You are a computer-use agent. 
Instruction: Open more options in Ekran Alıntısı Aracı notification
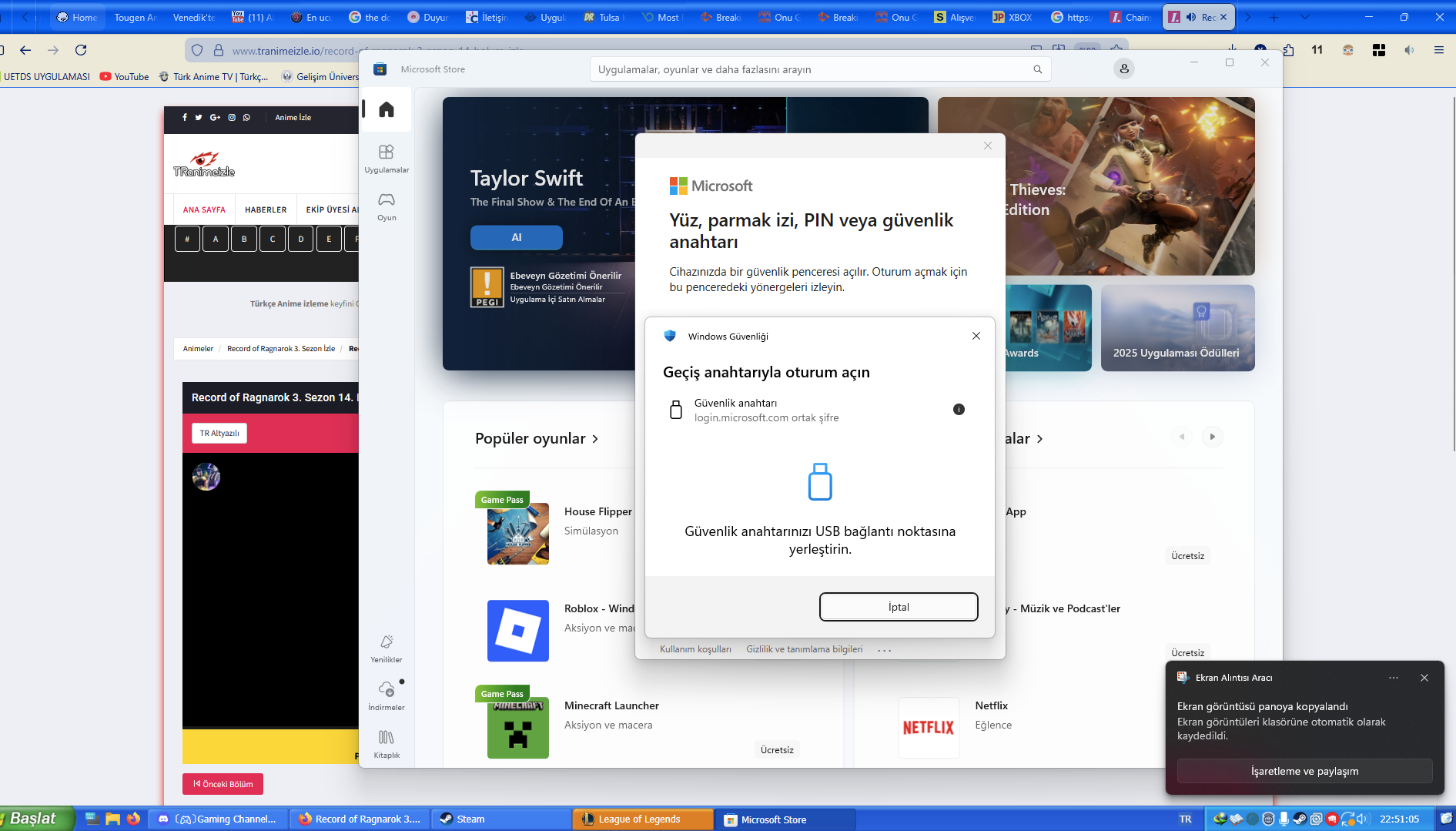tap(1394, 678)
